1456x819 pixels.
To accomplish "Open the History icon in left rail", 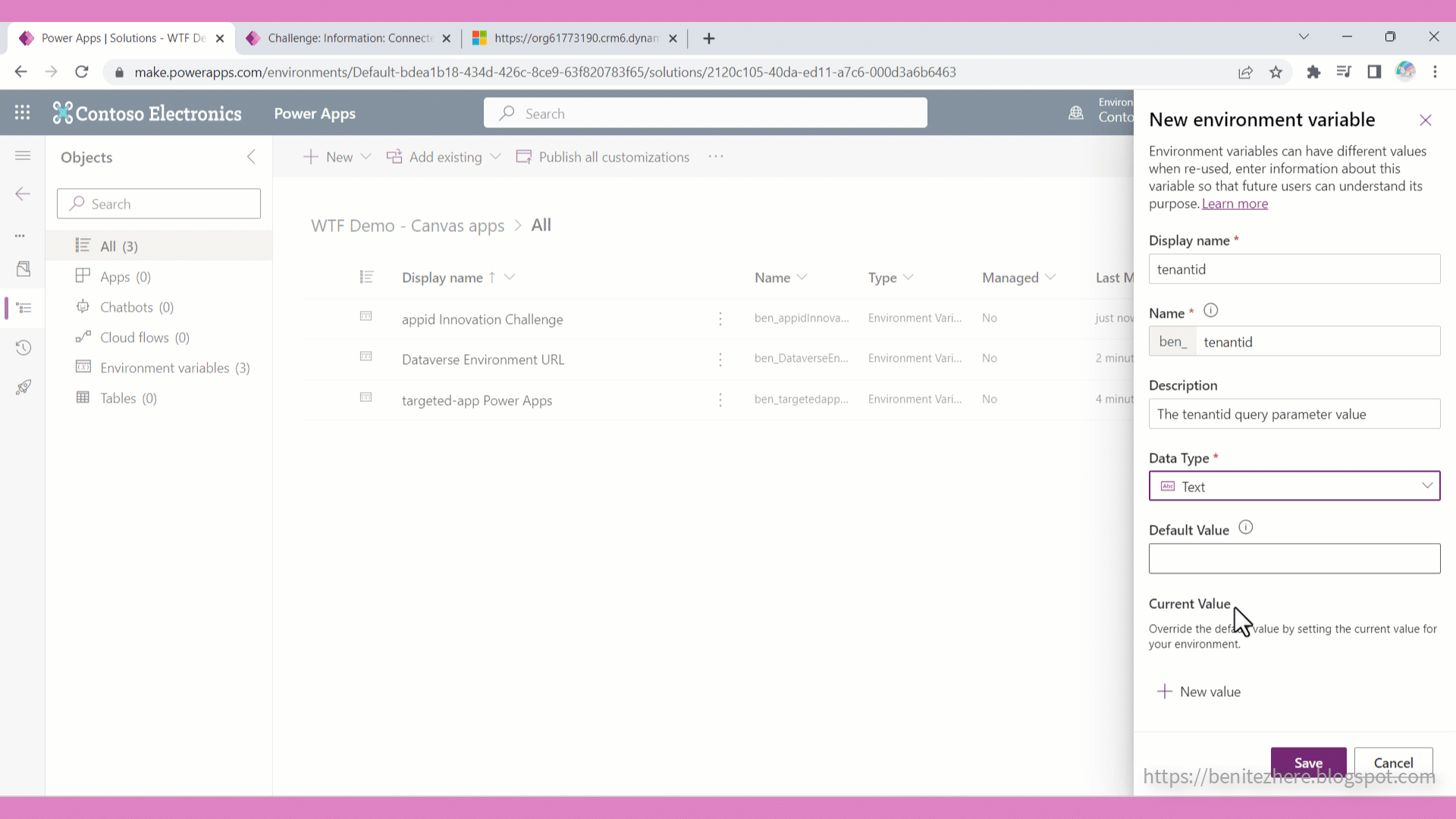I will click(24, 348).
